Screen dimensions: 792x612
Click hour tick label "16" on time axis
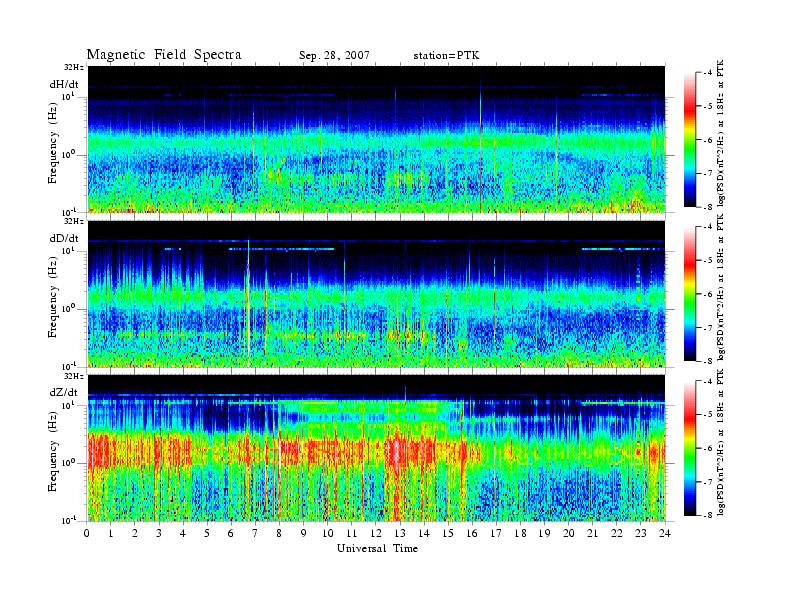pos(472,533)
